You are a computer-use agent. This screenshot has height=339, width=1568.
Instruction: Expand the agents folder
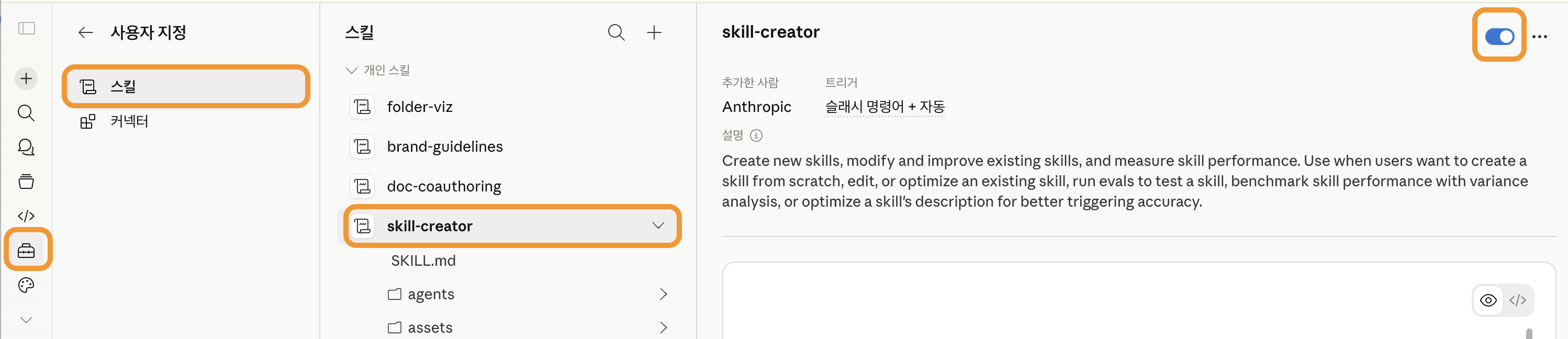(663, 295)
